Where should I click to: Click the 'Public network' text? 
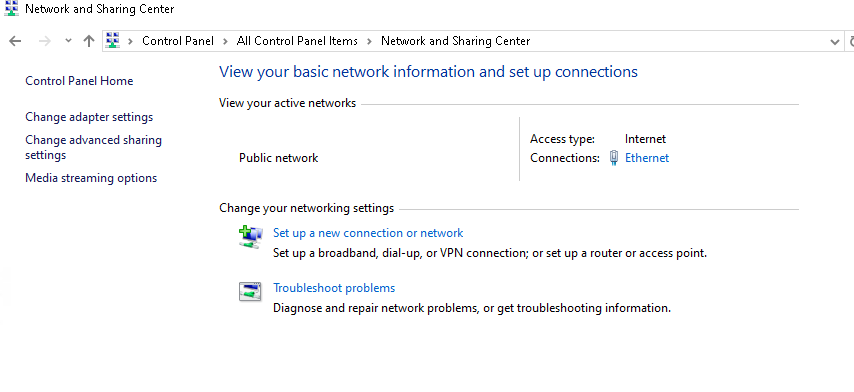278,158
